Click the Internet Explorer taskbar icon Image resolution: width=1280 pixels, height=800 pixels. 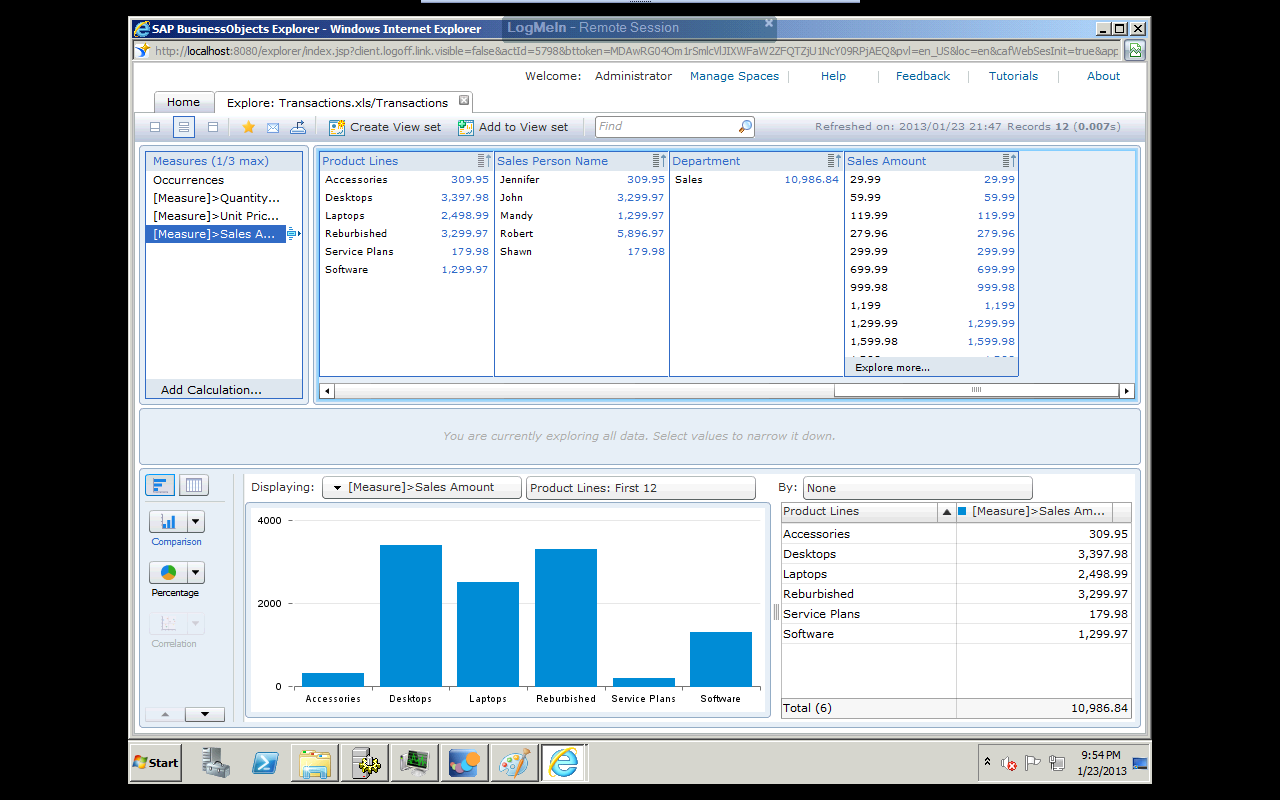(x=564, y=763)
